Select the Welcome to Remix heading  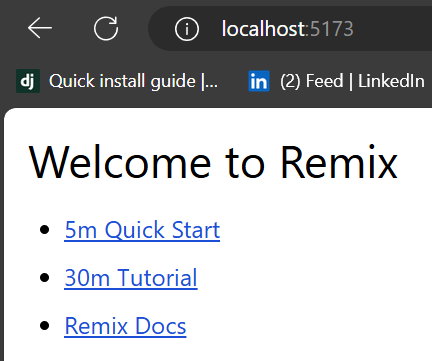tap(213, 163)
